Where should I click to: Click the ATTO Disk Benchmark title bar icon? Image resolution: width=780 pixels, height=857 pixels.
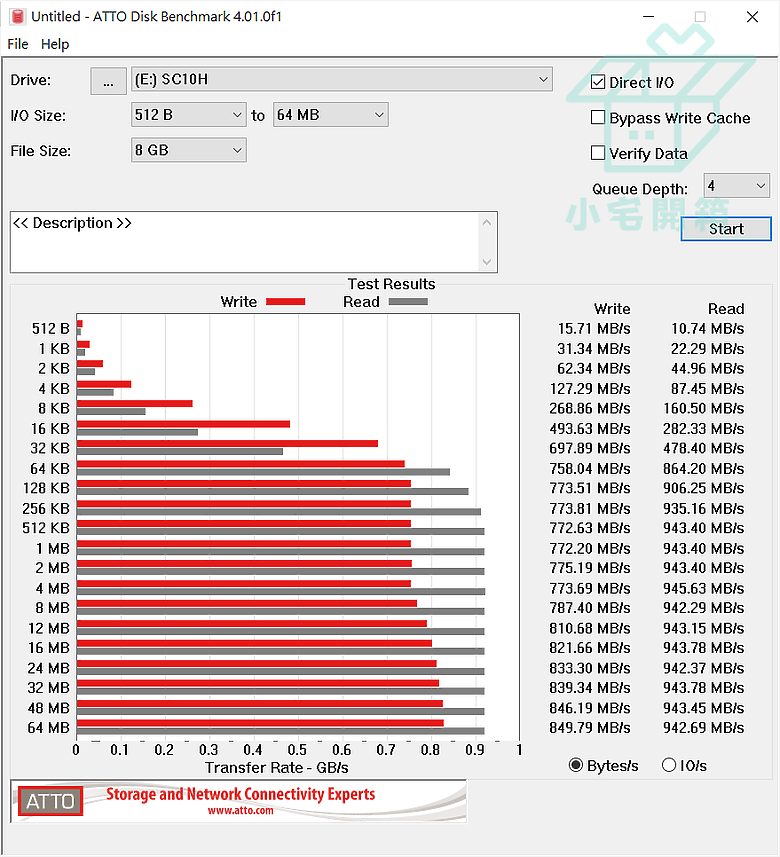[x=17, y=16]
